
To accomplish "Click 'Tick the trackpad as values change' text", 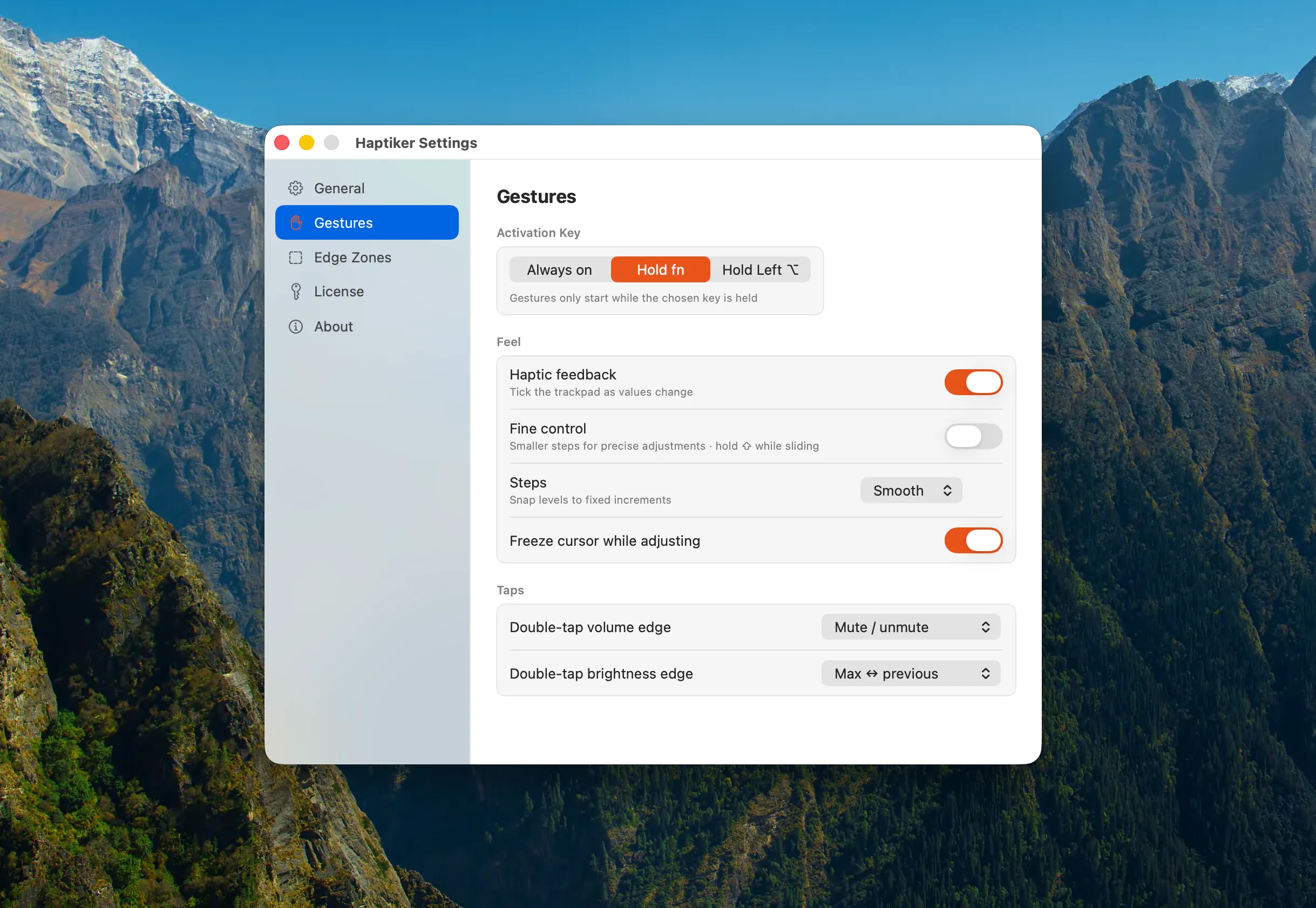I will click(x=601, y=392).
